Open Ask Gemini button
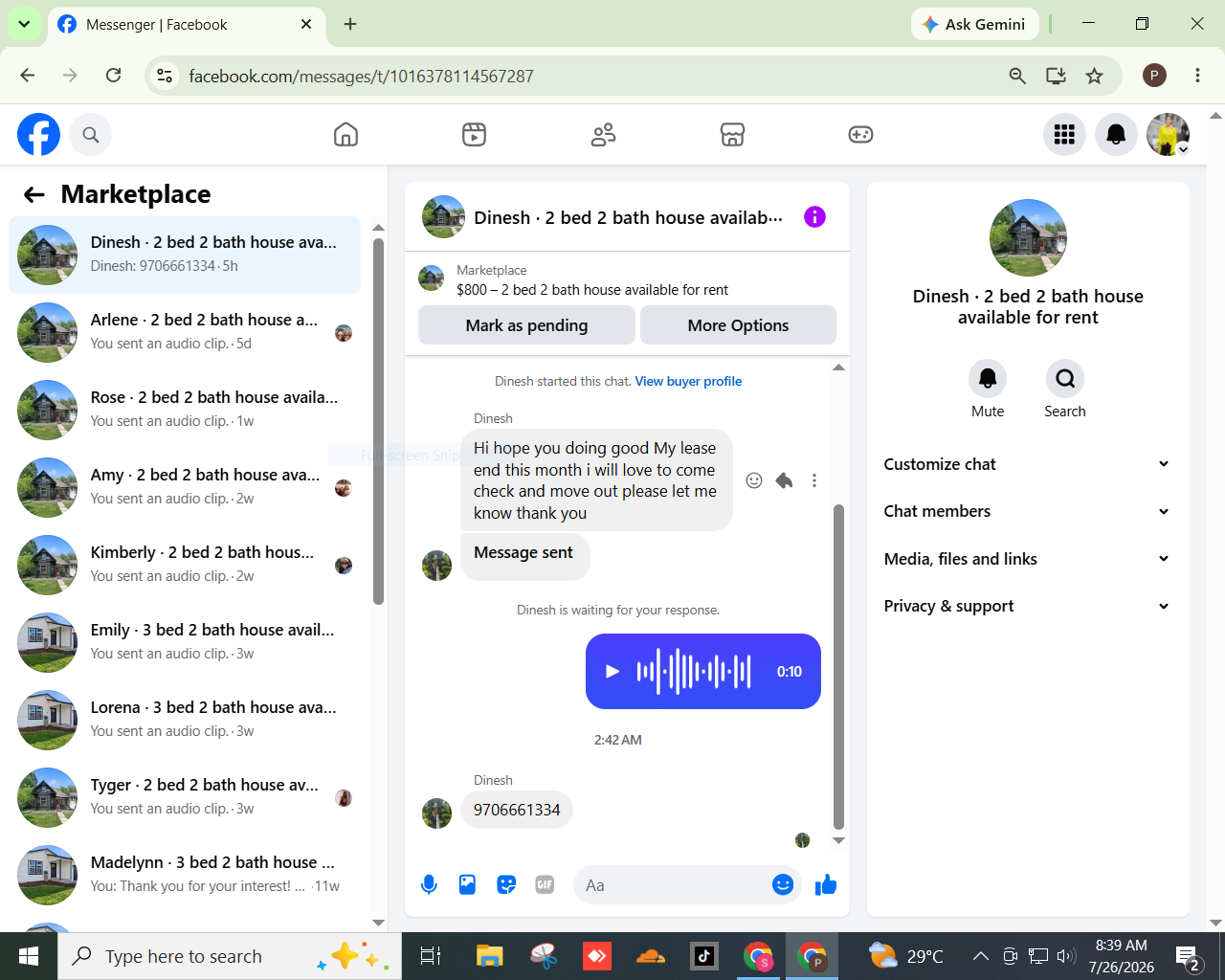The height and width of the screenshot is (980, 1225). [x=974, y=24]
